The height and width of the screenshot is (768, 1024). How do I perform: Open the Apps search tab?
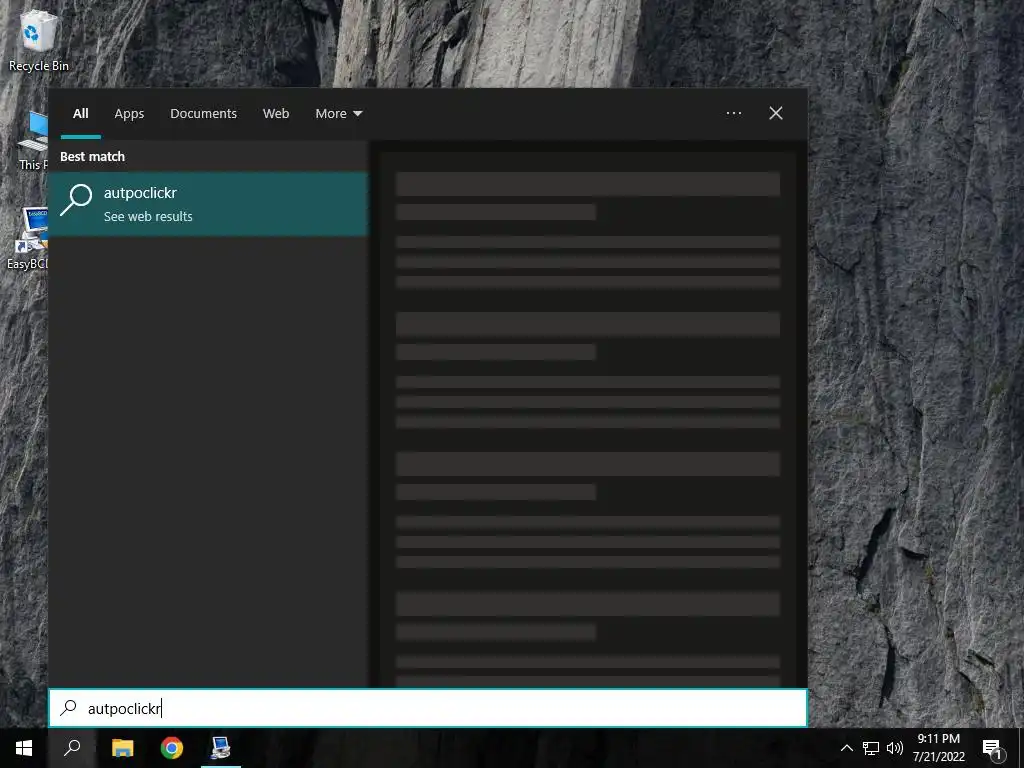tap(129, 114)
